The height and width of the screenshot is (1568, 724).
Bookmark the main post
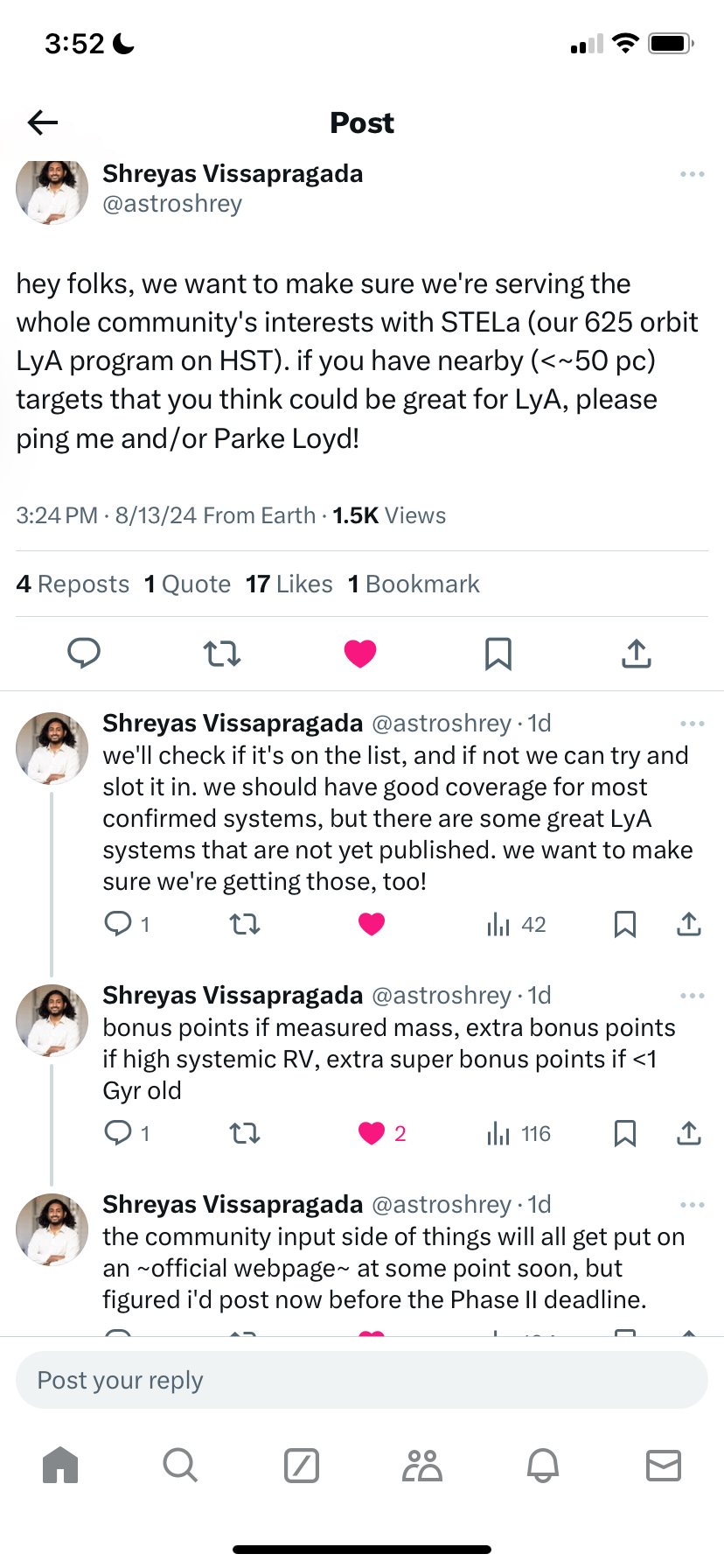[x=498, y=654]
